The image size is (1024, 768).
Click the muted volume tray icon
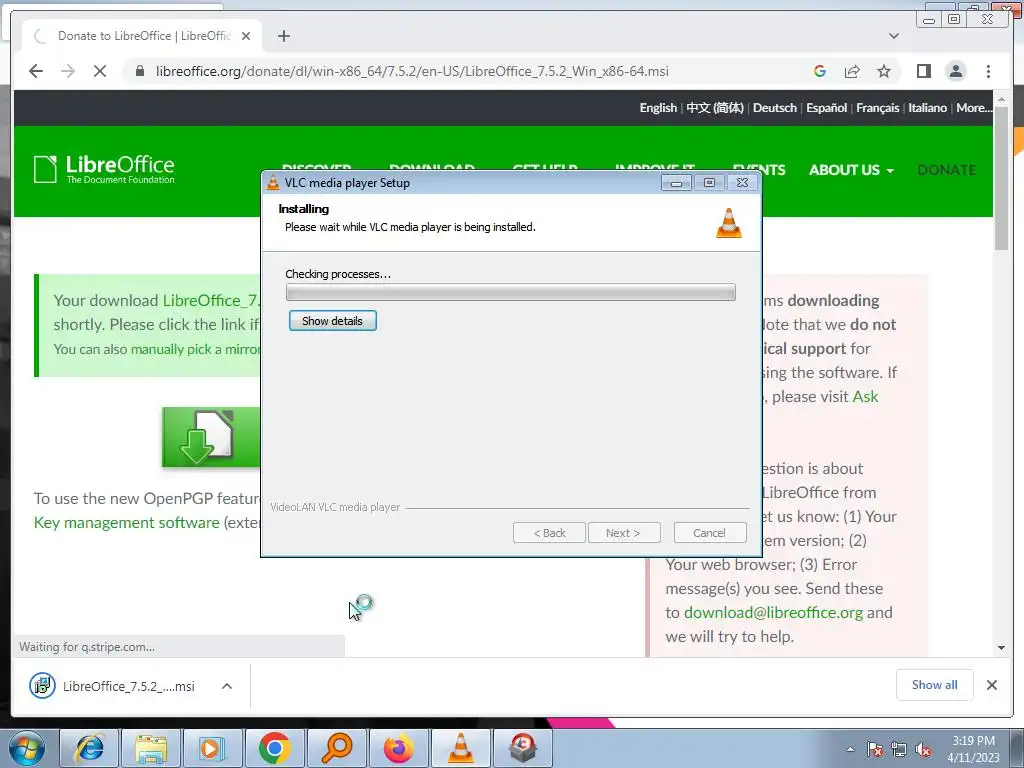tap(923, 750)
